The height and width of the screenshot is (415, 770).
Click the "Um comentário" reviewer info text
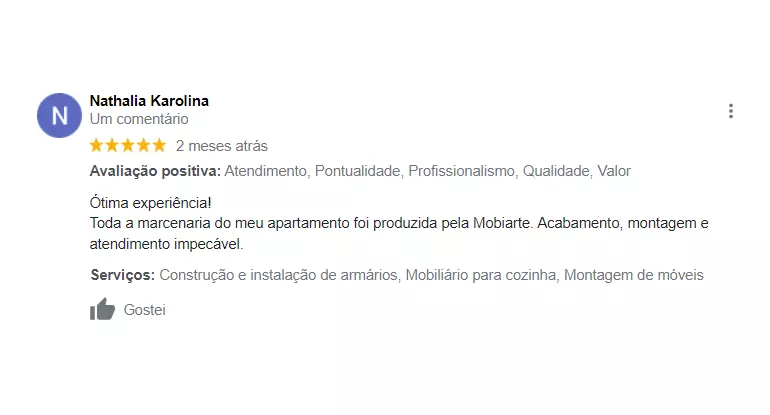(x=139, y=119)
